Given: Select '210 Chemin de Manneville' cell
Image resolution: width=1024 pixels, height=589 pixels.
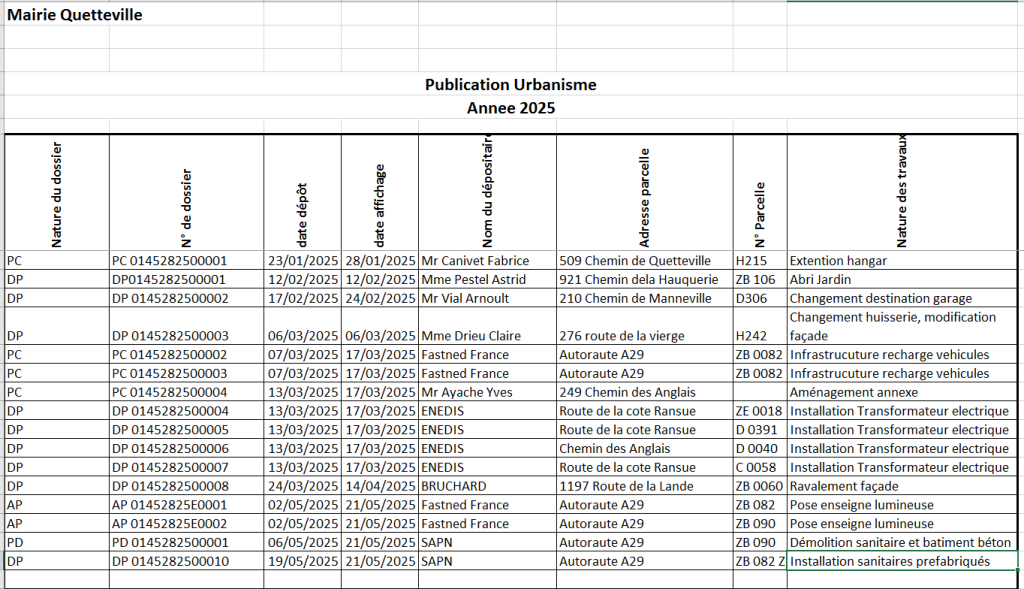Looking at the screenshot, I should [x=645, y=298].
